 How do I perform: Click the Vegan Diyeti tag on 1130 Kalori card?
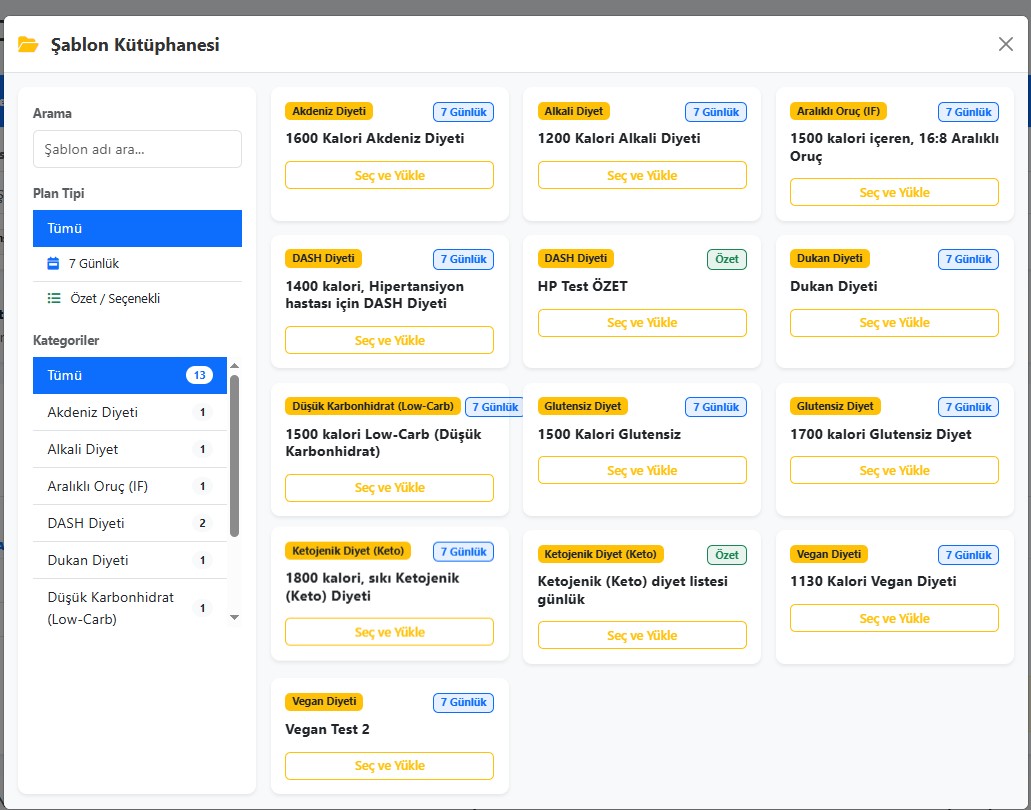(x=829, y=554)
